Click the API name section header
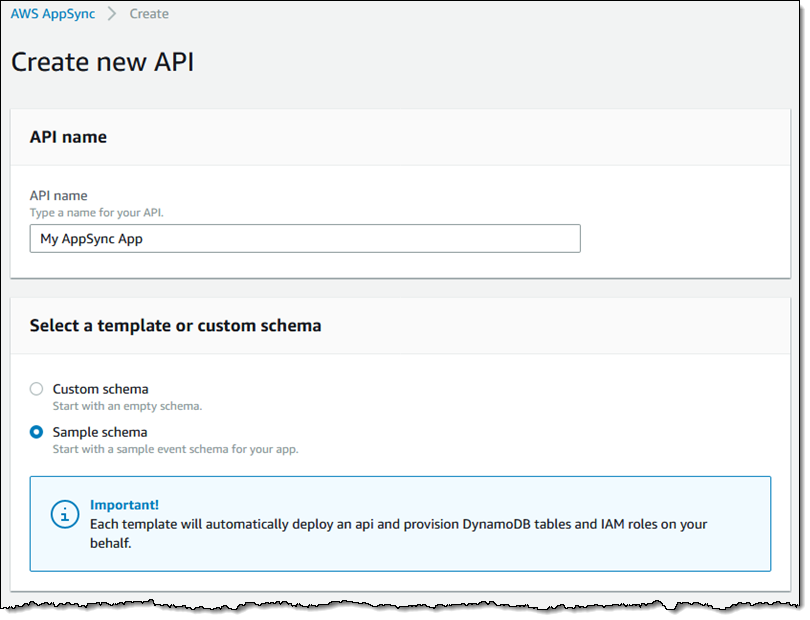Screen dimensions: 810x620 [68, 137]
